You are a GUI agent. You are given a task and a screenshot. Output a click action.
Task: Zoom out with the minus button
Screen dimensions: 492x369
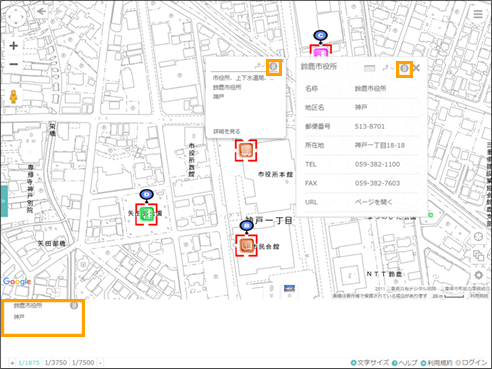[14, 64]
